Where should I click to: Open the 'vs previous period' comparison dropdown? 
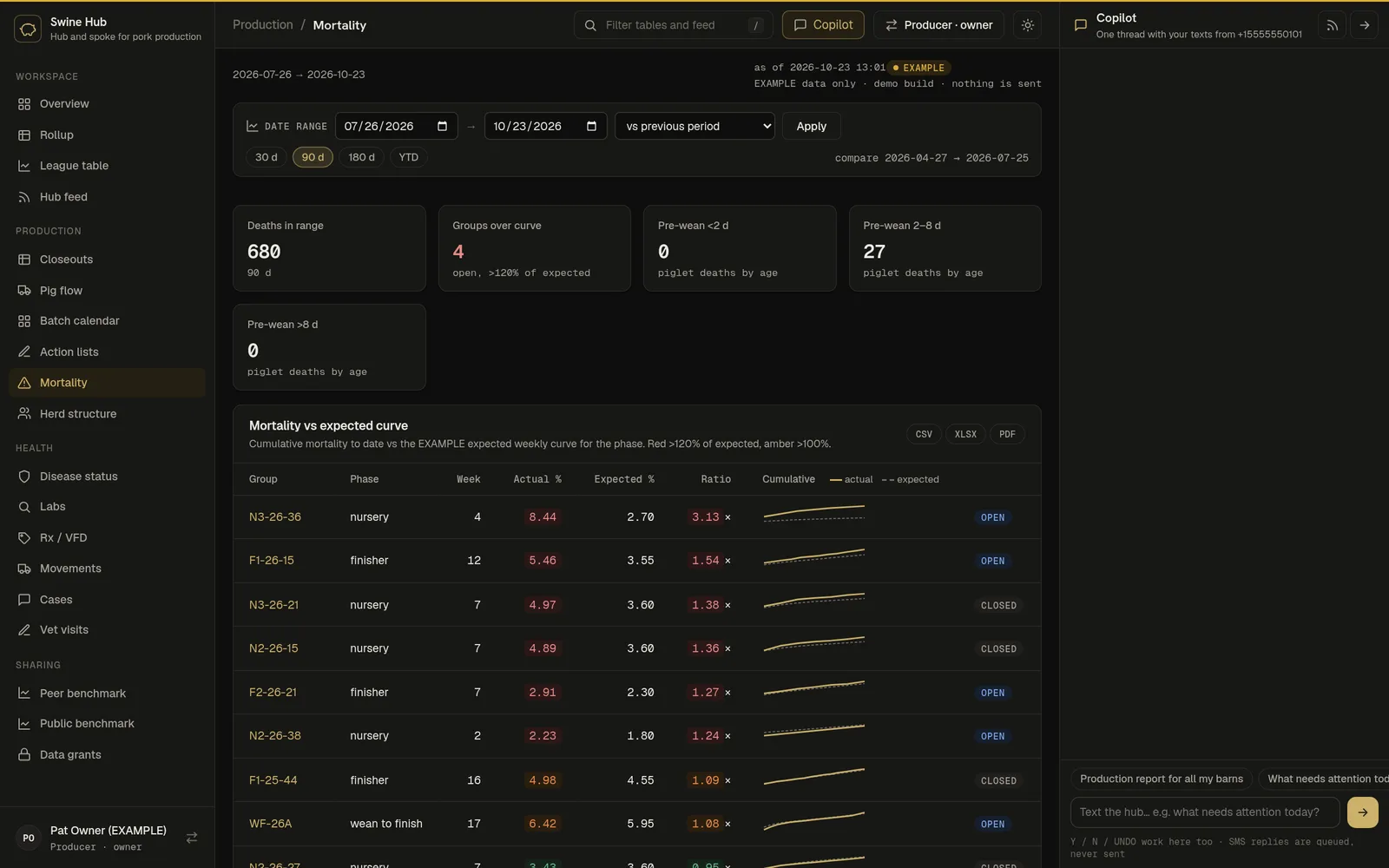point(694,126)
